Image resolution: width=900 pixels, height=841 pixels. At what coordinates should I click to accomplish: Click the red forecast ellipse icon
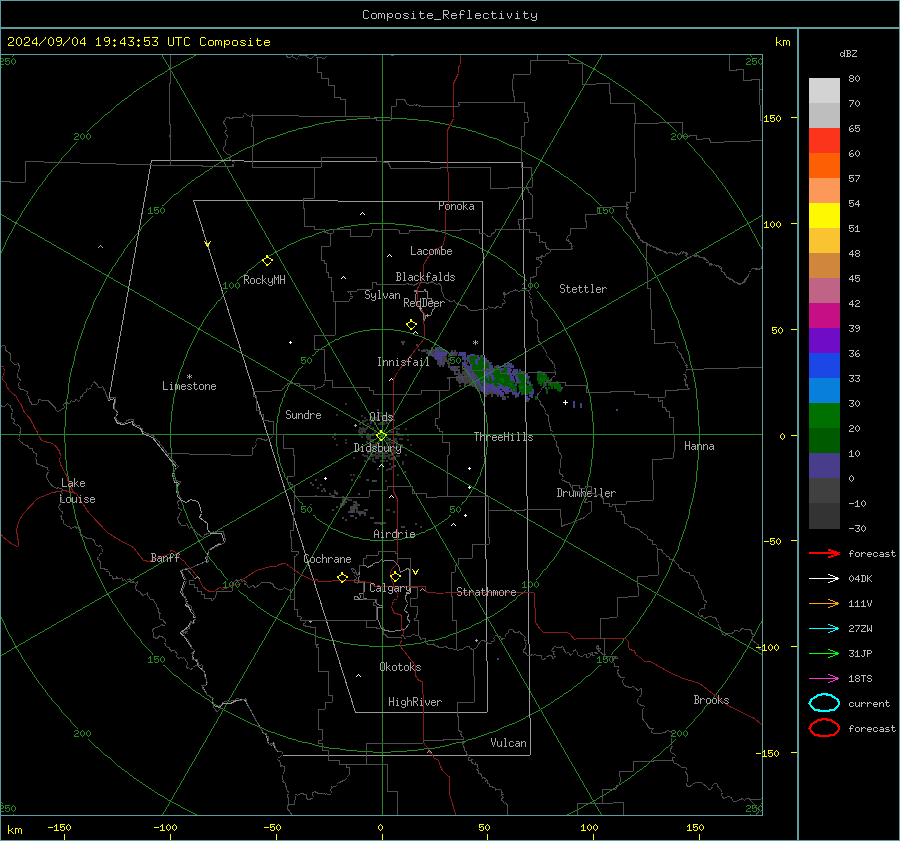pyautogui.click(x=824, y=728)
